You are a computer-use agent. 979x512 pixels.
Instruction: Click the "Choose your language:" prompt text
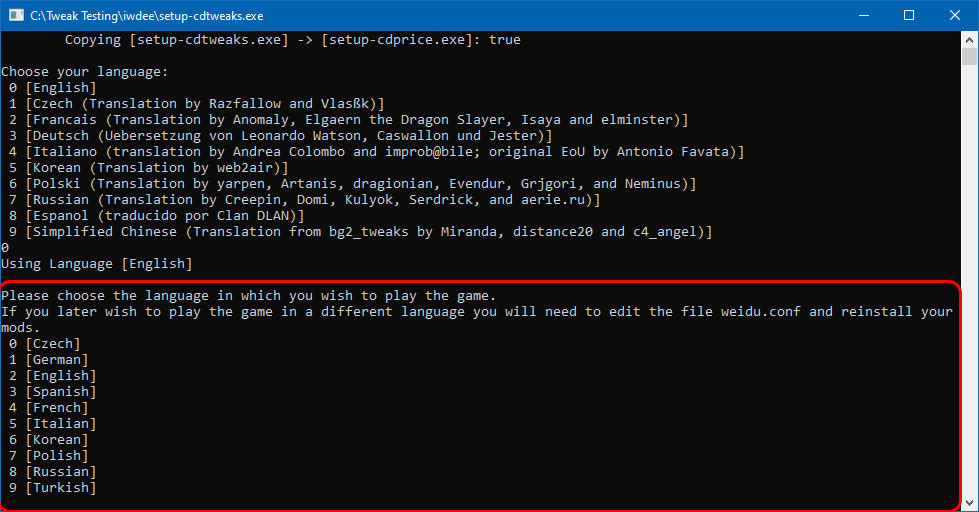click(x=85, y=72)
